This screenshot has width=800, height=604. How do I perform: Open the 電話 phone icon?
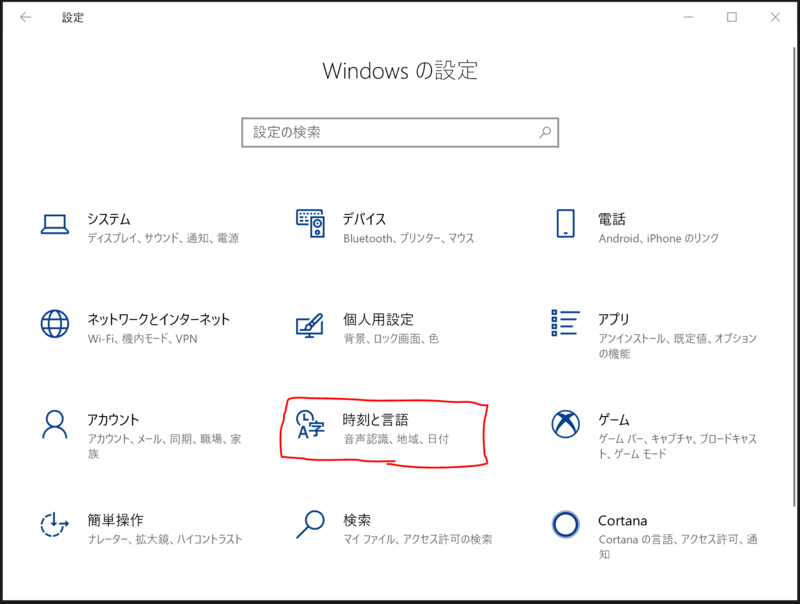click(x=565, y=223)
